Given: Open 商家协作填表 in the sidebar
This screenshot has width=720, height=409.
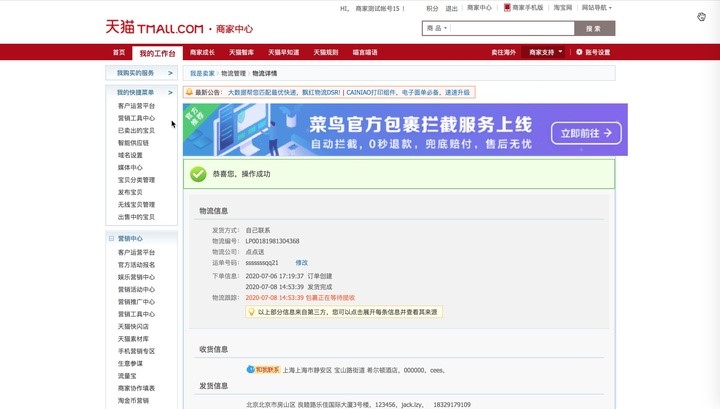Looking at the screenshot, I should (136, 388).
